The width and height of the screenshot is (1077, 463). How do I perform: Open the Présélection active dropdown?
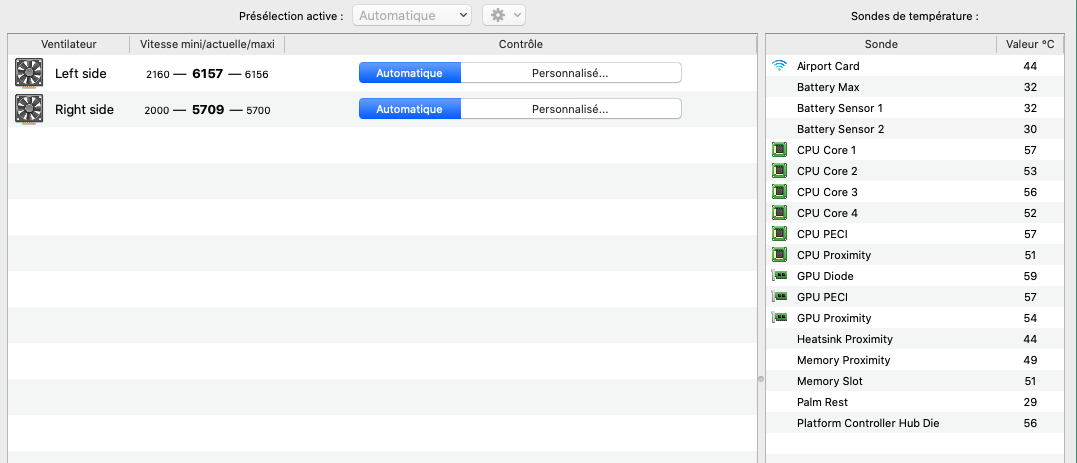[x=412, y=15]
